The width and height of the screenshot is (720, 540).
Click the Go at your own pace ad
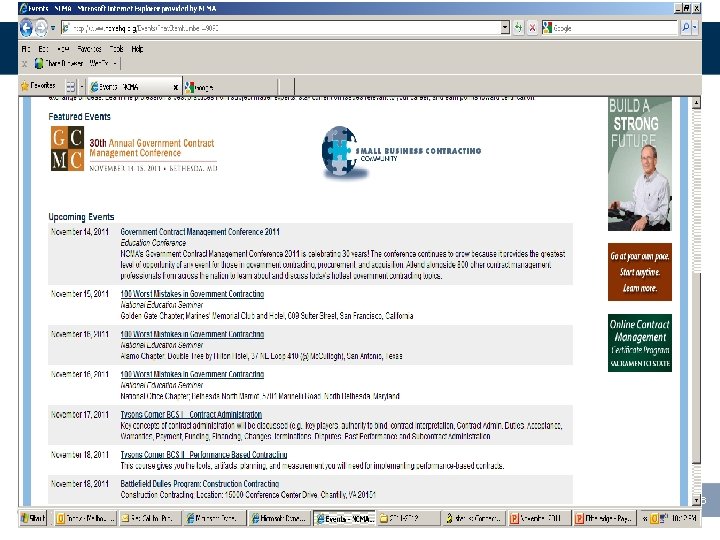click(640, 272)
